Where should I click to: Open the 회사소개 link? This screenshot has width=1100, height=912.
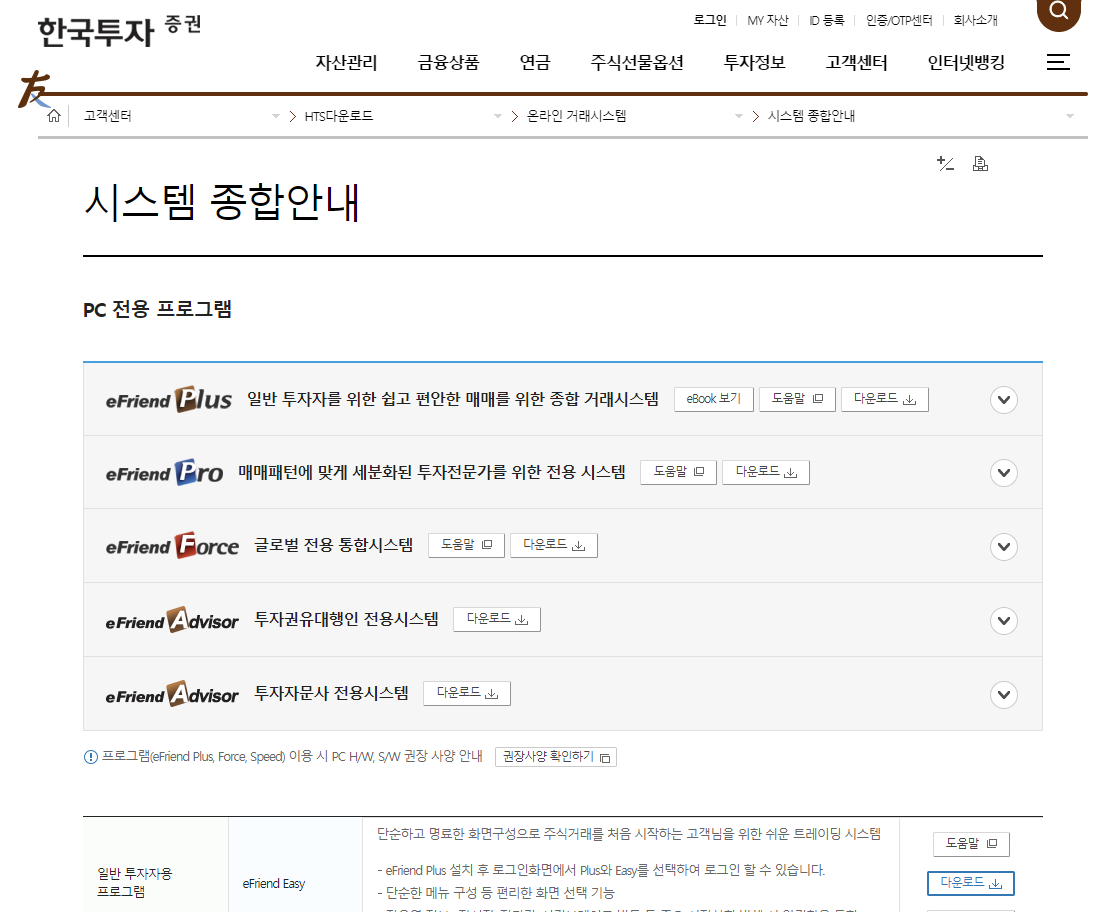tap(975, 20)
